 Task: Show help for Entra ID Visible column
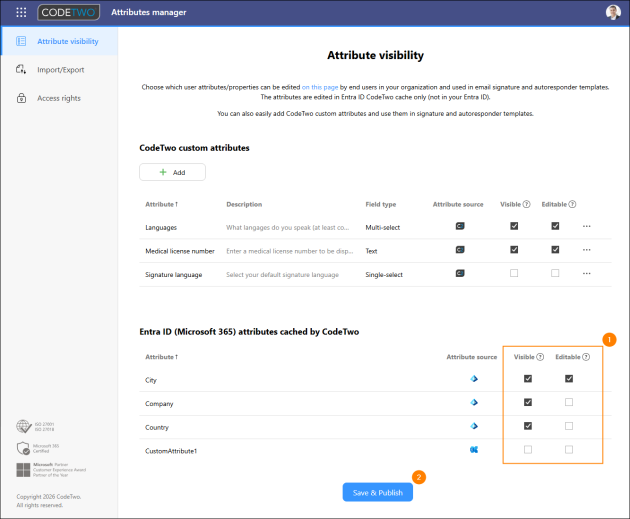540,357
